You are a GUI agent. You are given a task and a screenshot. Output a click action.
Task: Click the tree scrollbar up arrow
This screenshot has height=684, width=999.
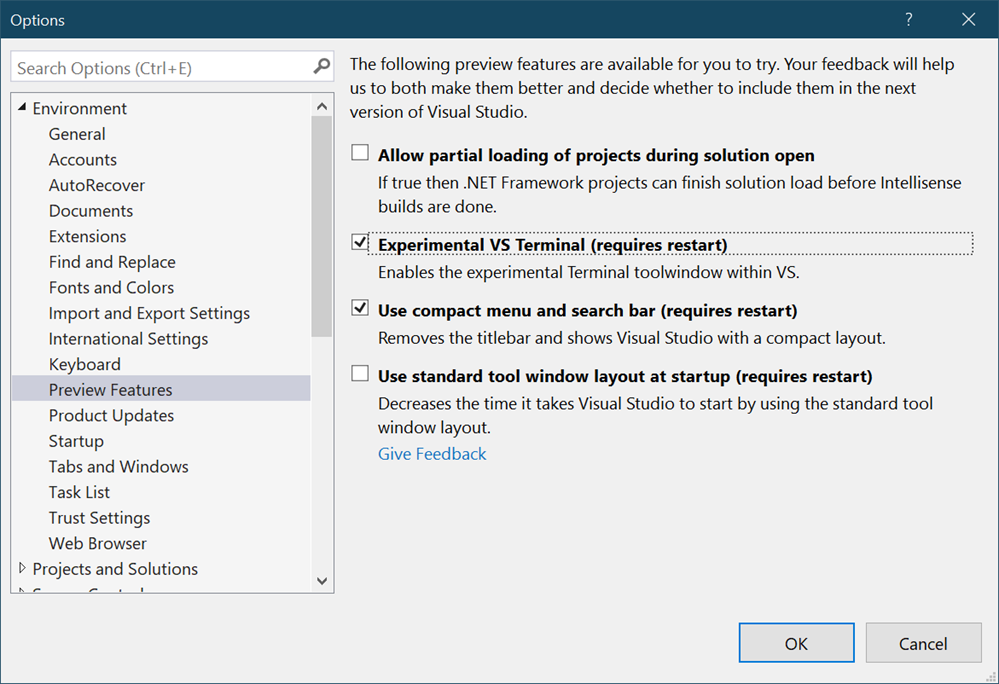[322, 106]
